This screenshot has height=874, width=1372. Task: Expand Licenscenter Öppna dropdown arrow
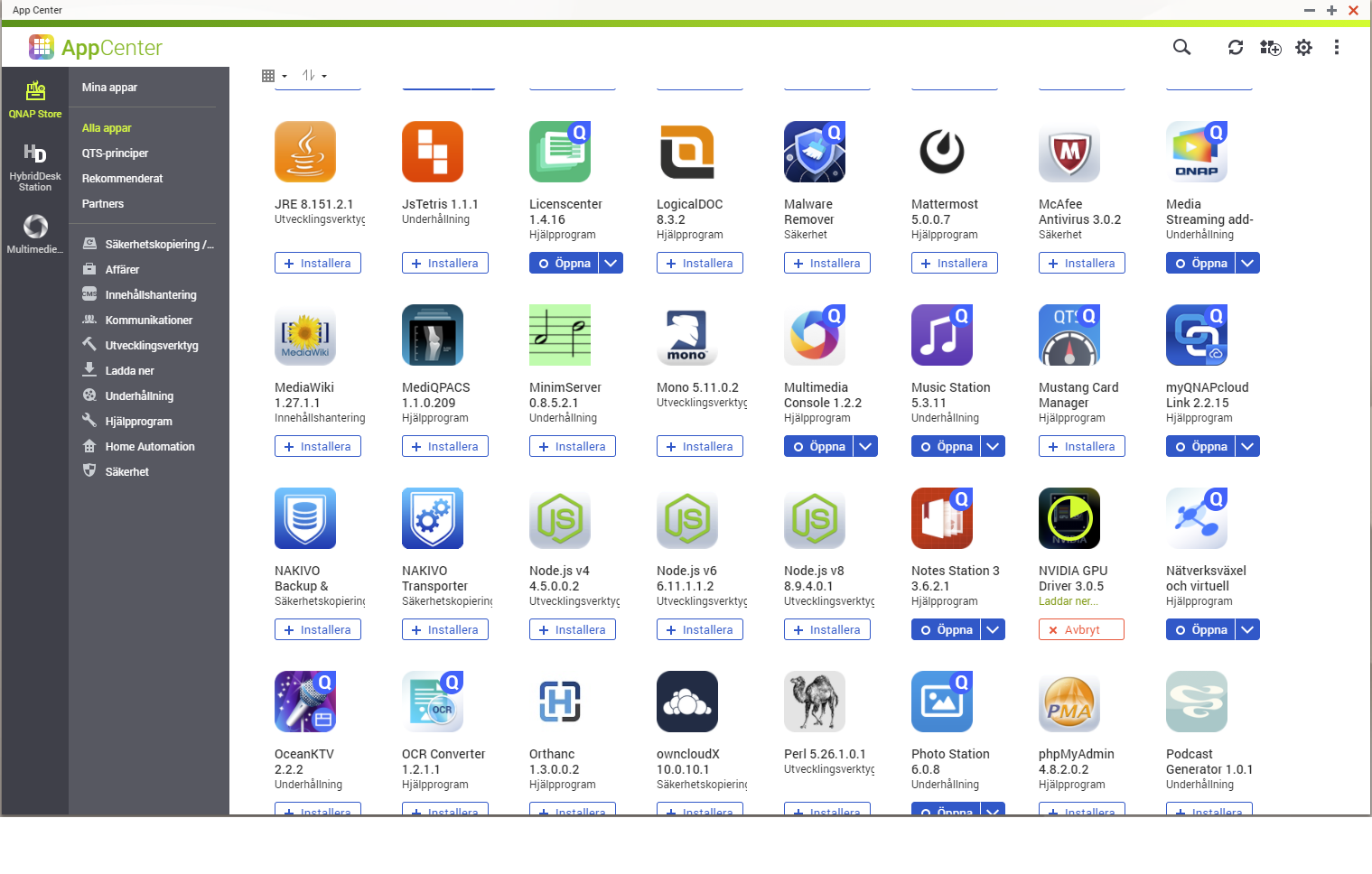[611, 263]
